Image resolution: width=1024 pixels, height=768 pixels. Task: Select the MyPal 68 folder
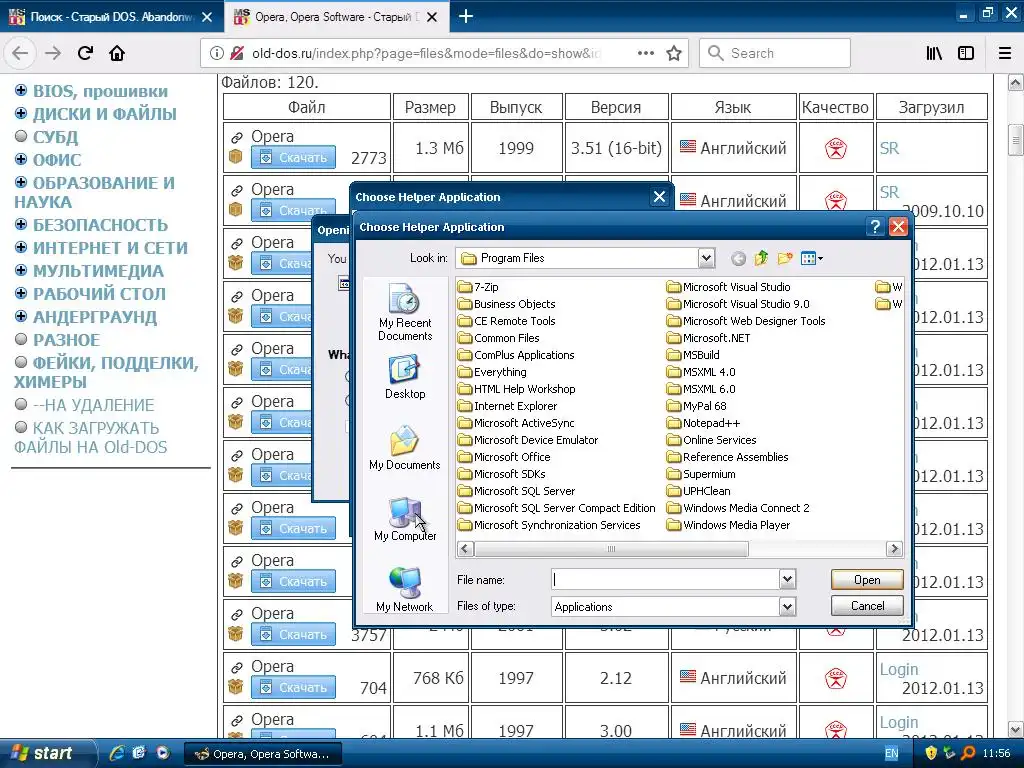[x=696, y=406]
